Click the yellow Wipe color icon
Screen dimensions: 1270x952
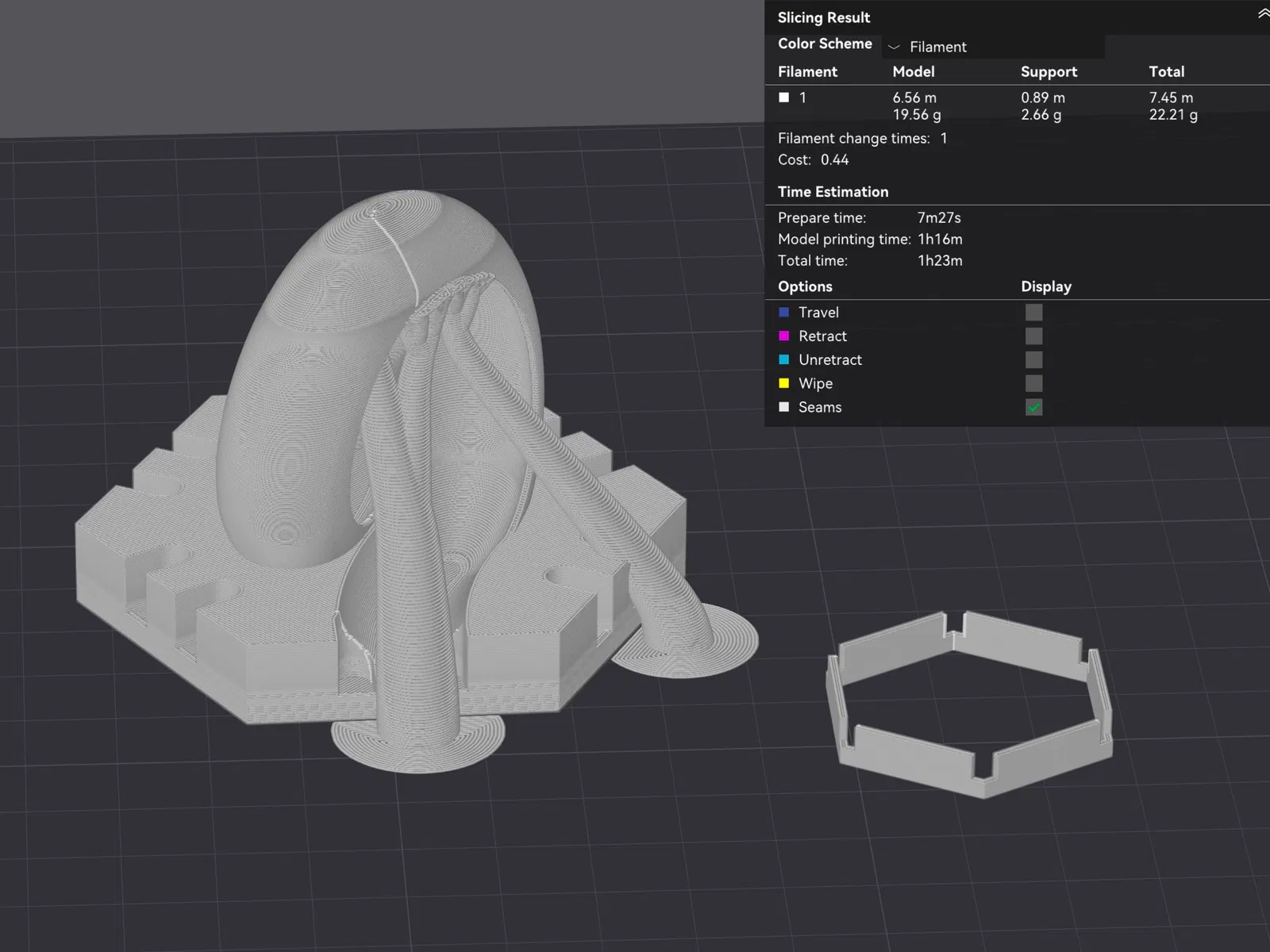tap(784, 384)
